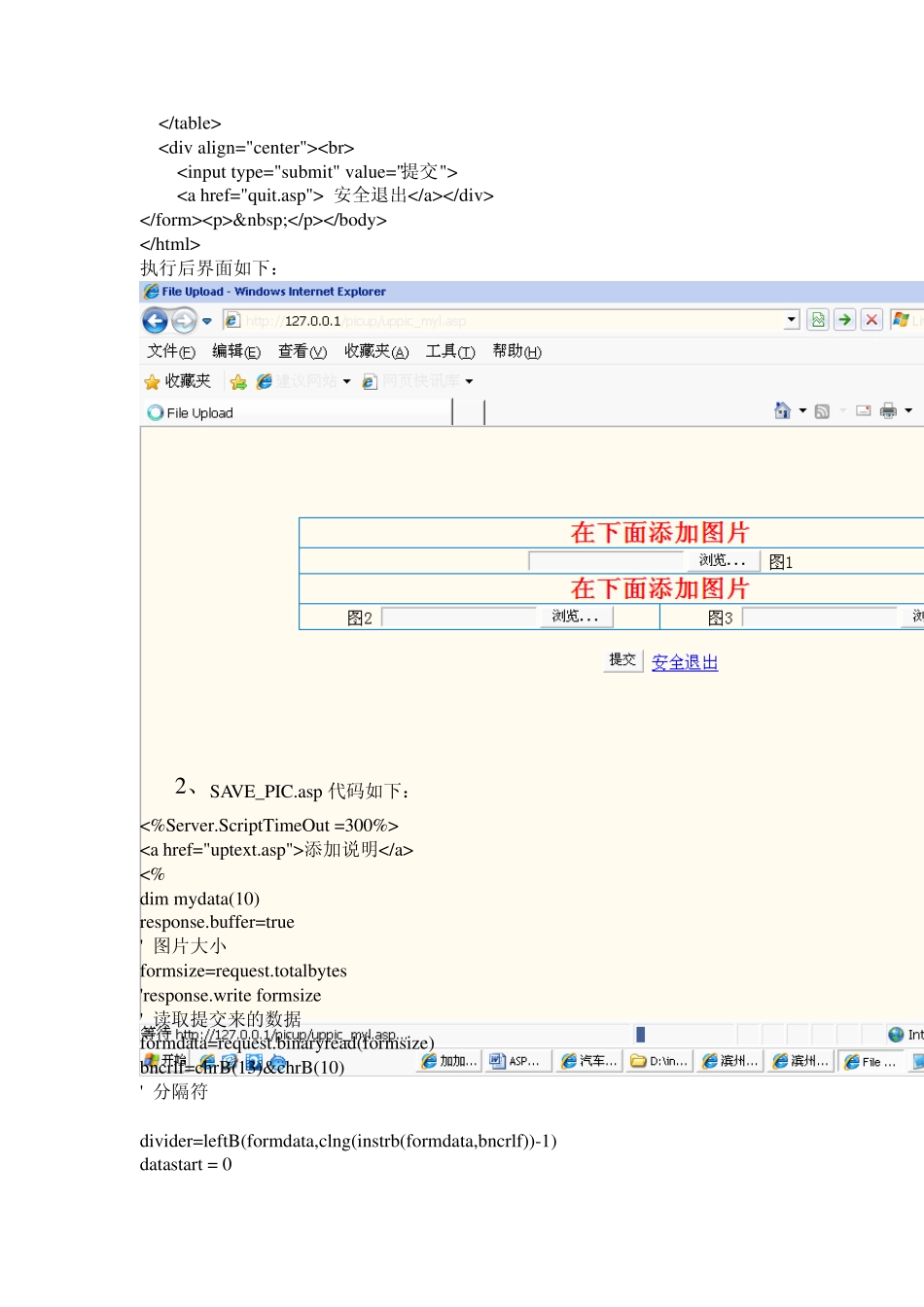Open the second 滨州... taskbar item
Viewport: 924px width, 1307px height.
click(800, 1061)
